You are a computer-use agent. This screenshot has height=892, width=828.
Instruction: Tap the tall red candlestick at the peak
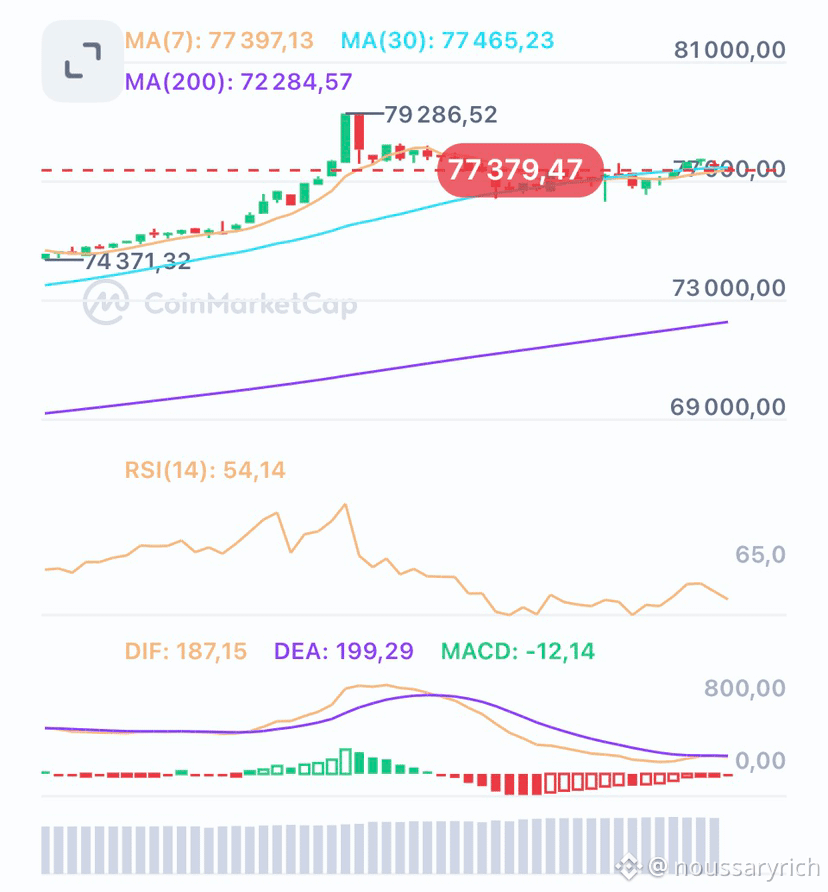(359, 134)
